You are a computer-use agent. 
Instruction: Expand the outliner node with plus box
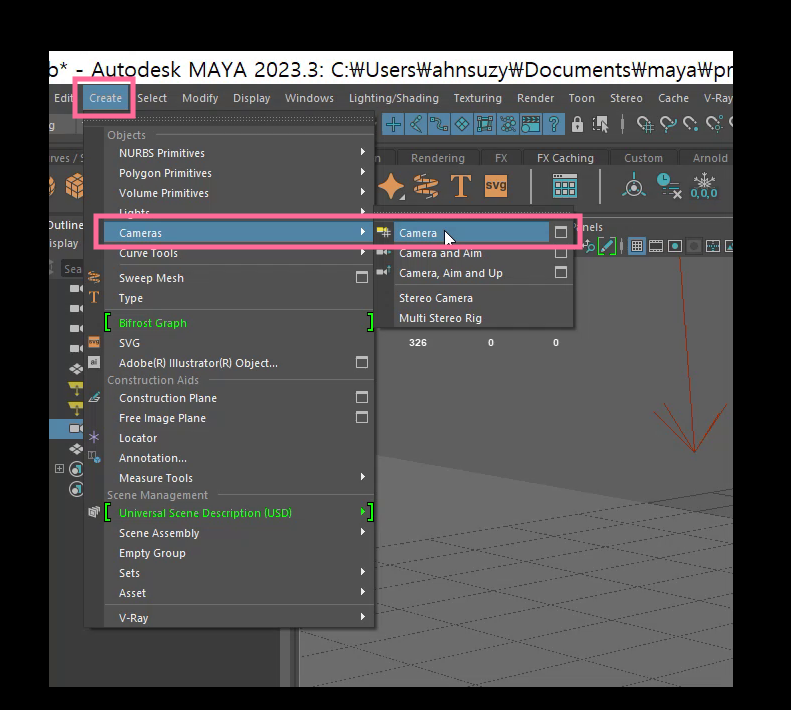(x=59, y=469)
